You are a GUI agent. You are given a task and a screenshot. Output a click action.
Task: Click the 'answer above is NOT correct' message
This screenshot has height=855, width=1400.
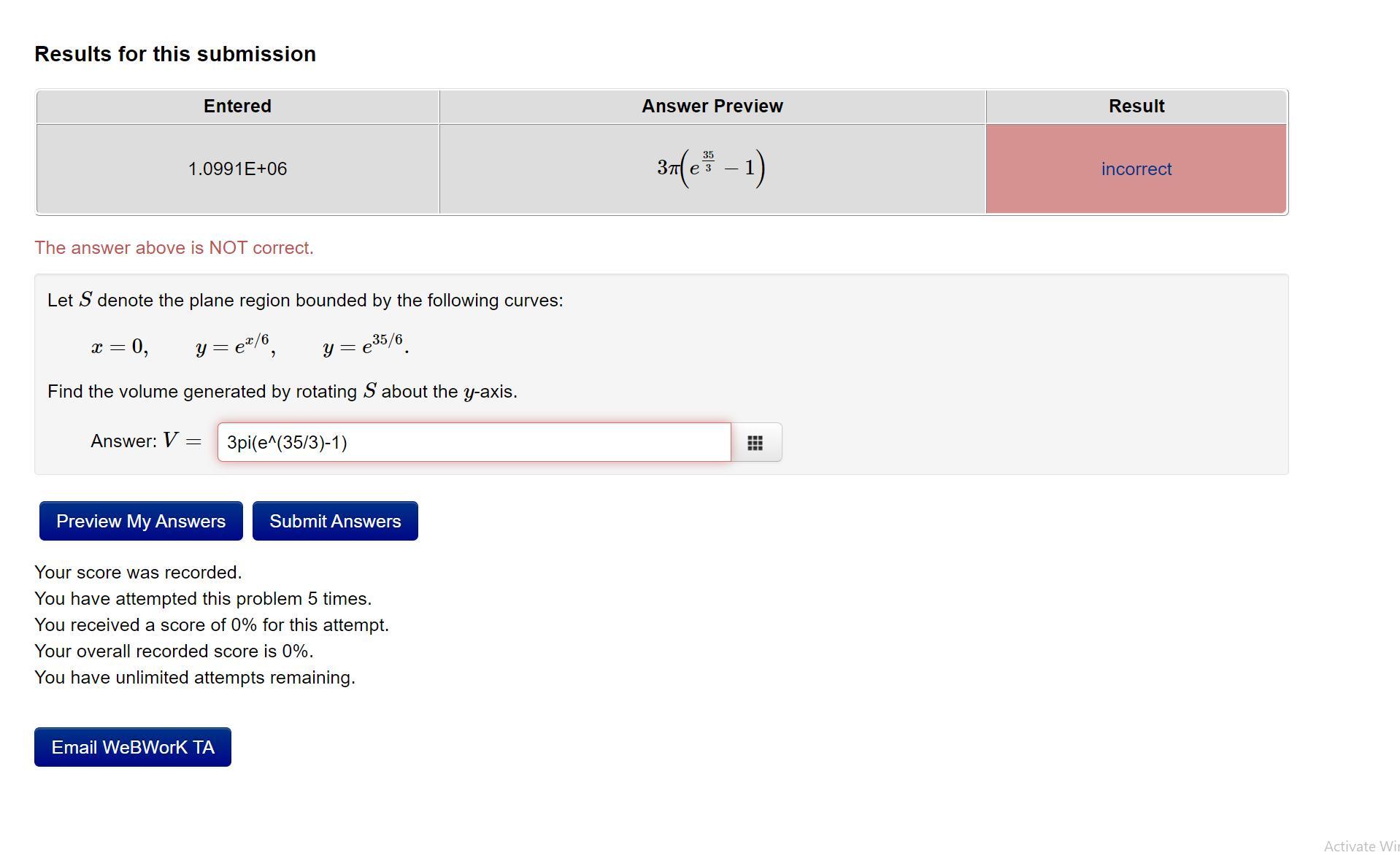[x=174, y=248]
